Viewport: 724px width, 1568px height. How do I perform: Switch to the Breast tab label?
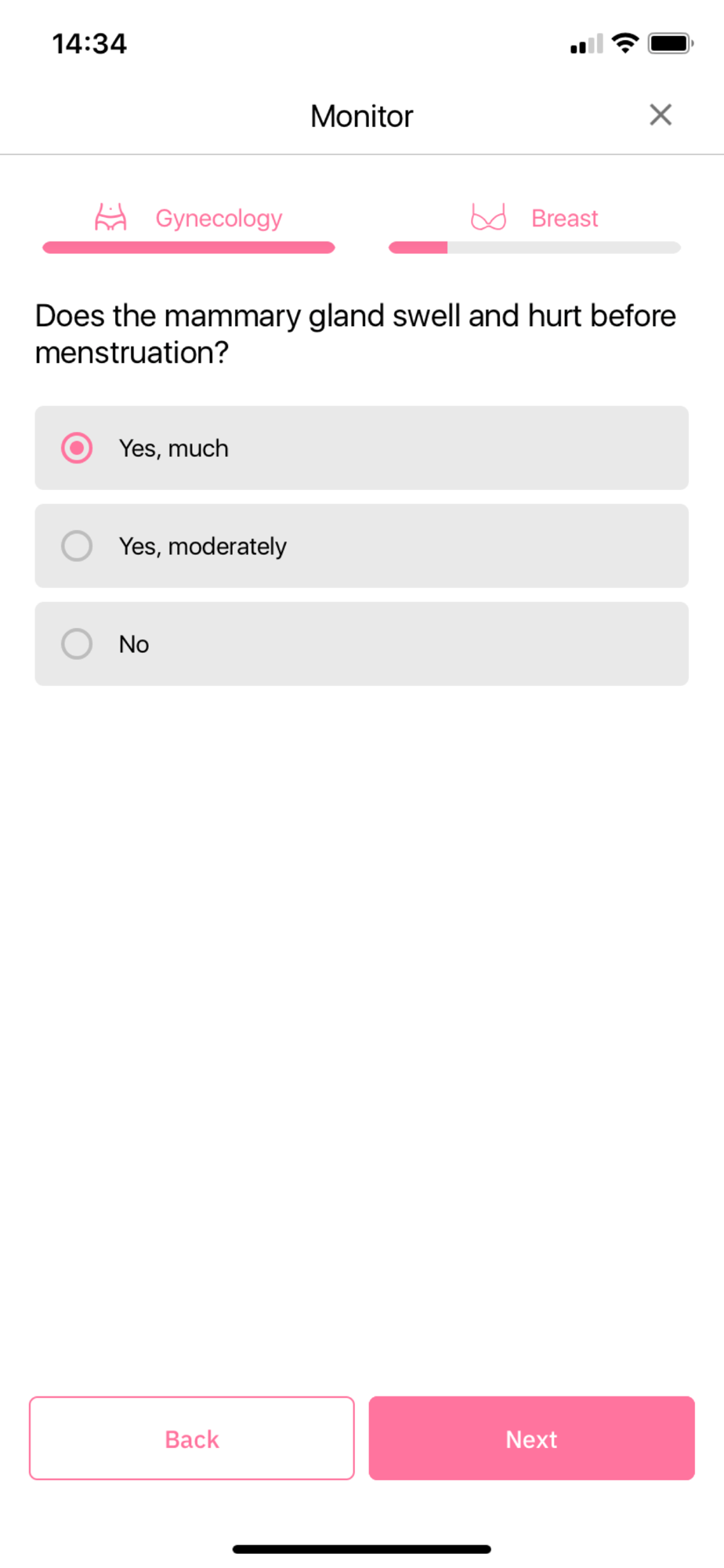pos(564,218)
